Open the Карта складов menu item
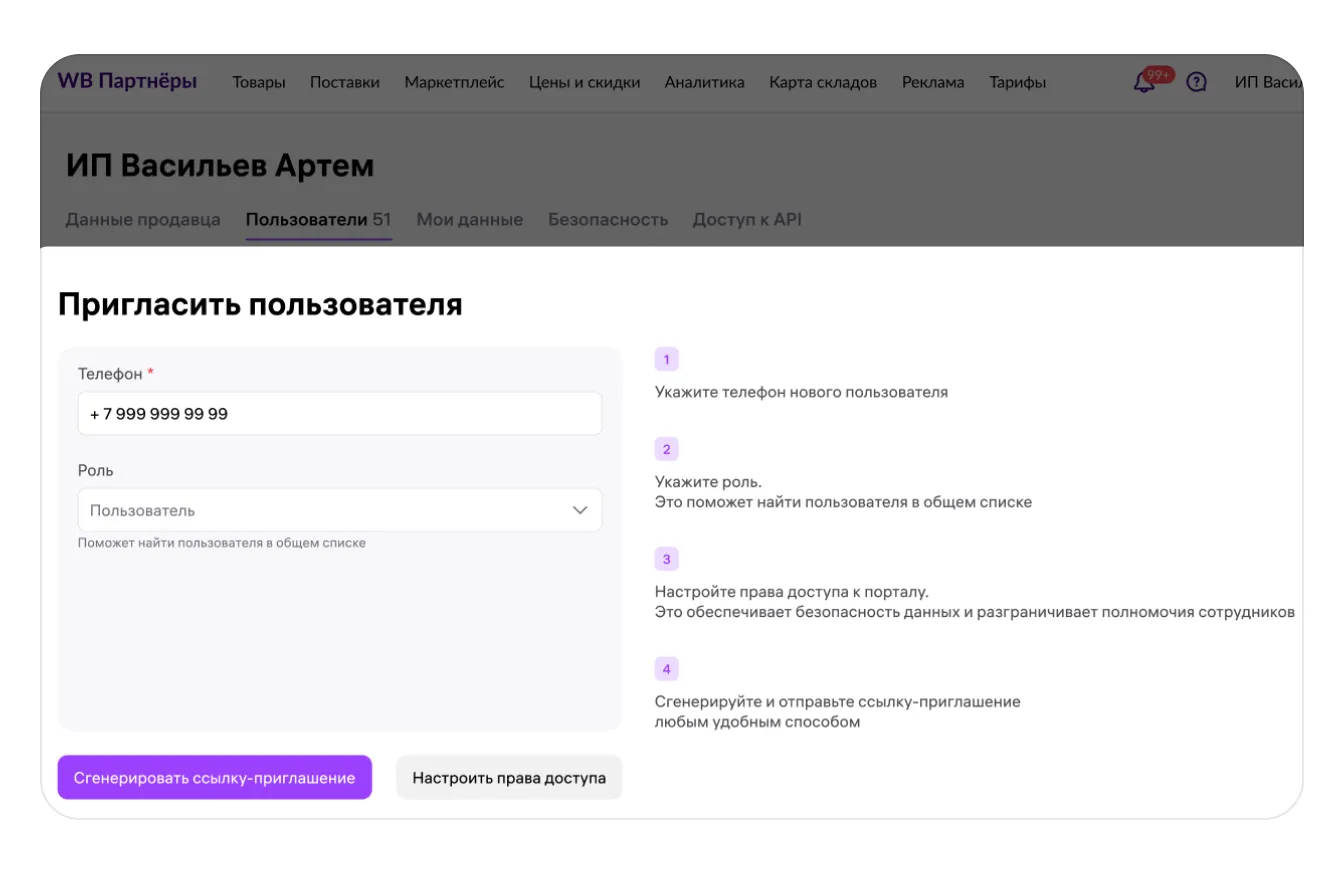 coord(822,83)
